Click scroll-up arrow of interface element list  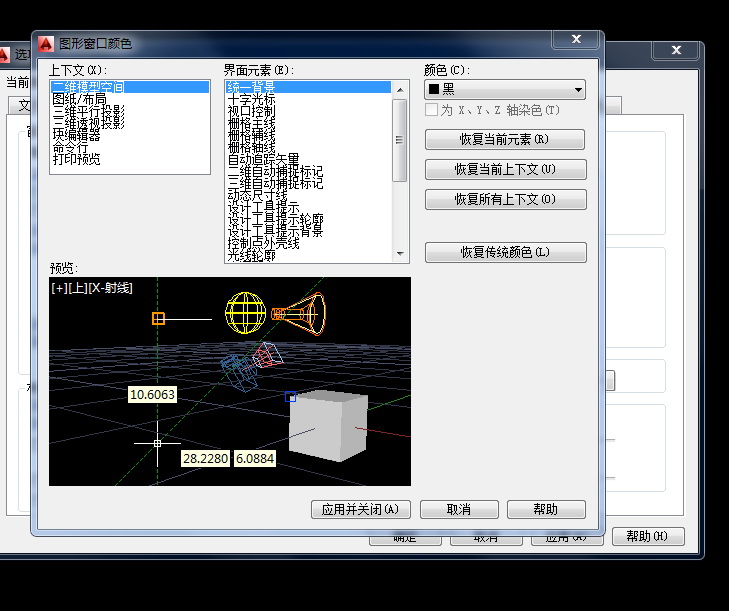400,90
